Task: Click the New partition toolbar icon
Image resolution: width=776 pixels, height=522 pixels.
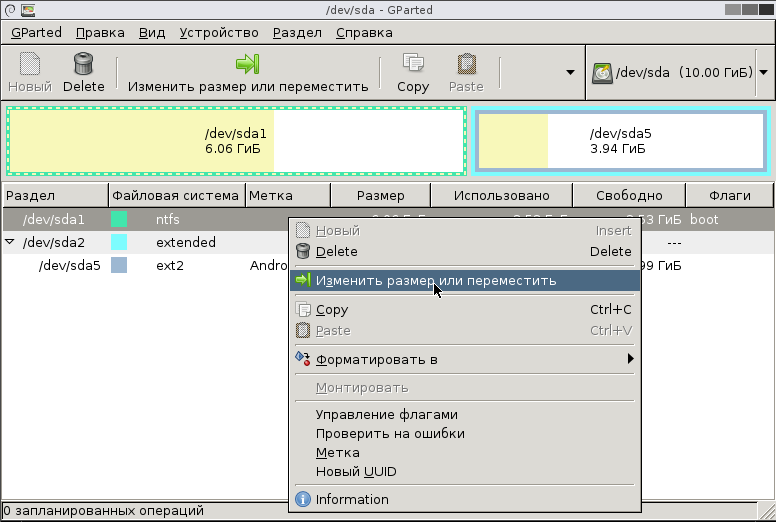Action: point(30,64)
